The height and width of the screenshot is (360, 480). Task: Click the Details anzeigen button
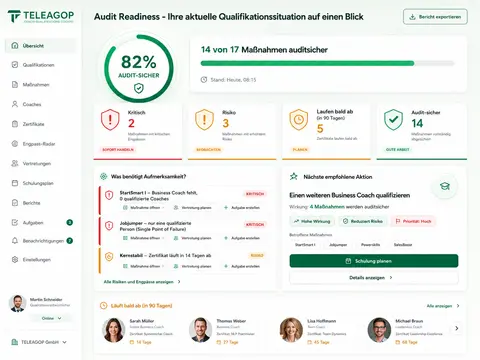tap(374, 277)
